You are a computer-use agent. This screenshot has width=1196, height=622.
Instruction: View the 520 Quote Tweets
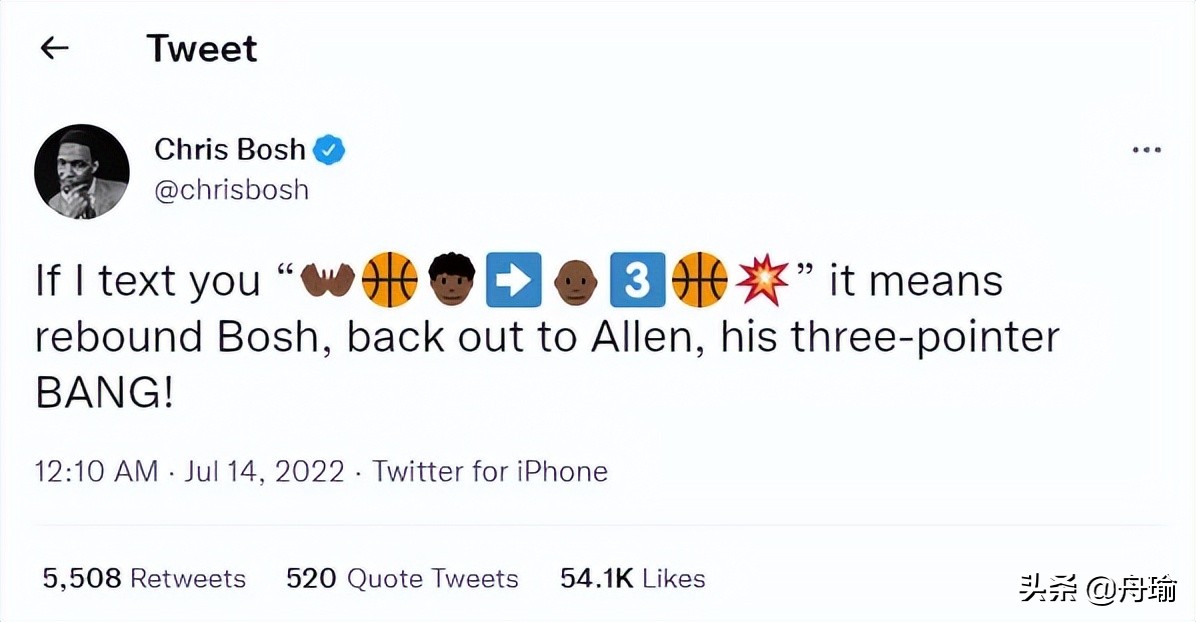click(x=402, y=578)
